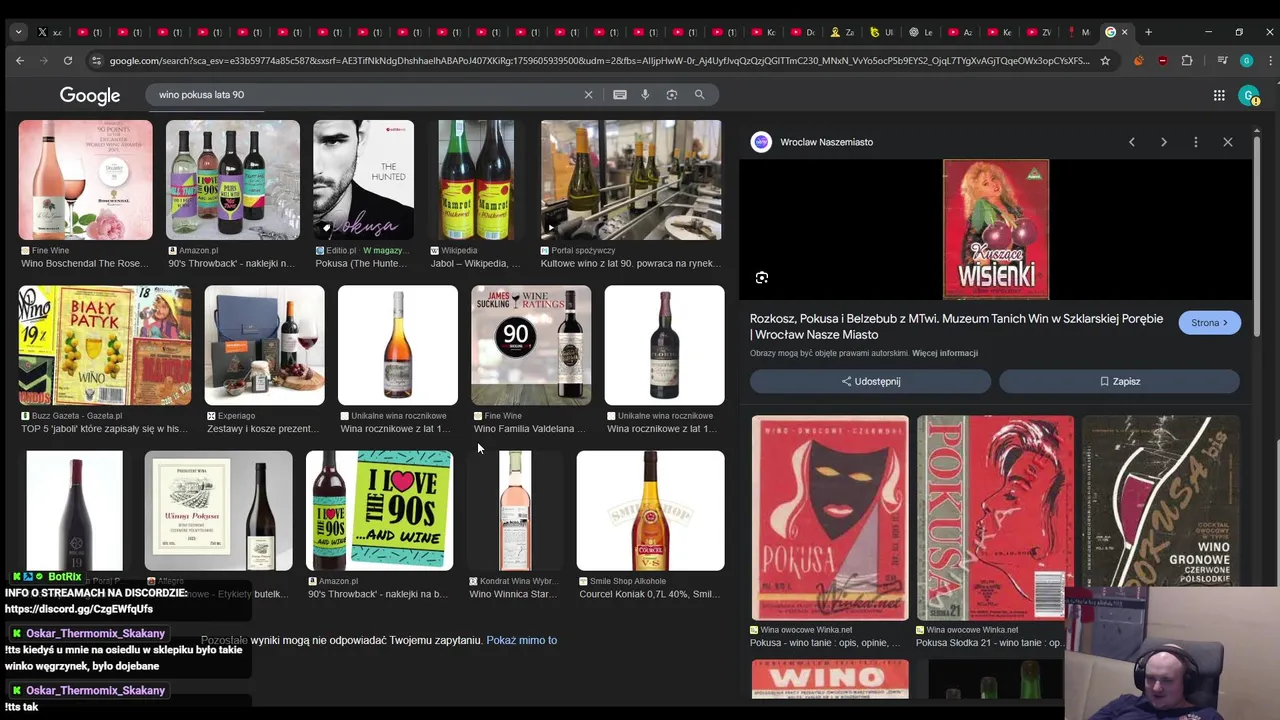Switch to the 'Za' browser tab
This screenshot has height=720, width=1280.
(843, 32)
